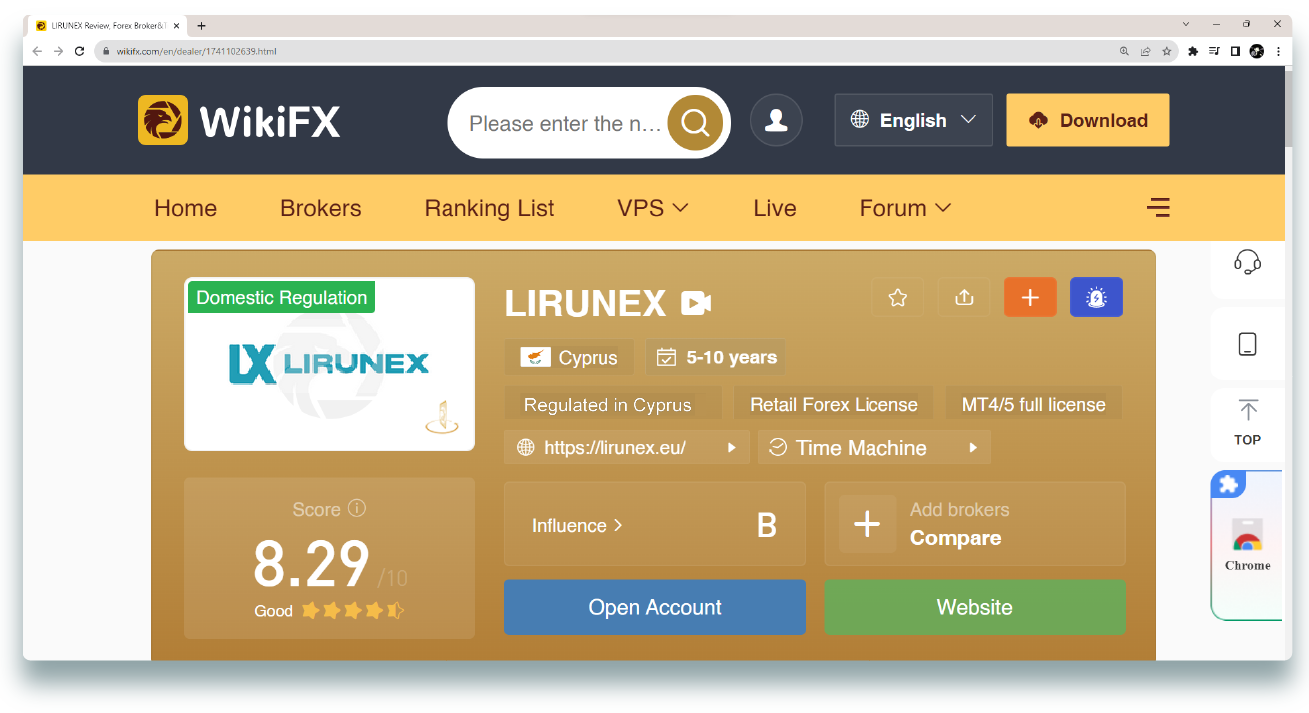This screenshot has height=713, width=1309.
Task: Click the headset customer service icon
Action: click(x=1247, y=263)
